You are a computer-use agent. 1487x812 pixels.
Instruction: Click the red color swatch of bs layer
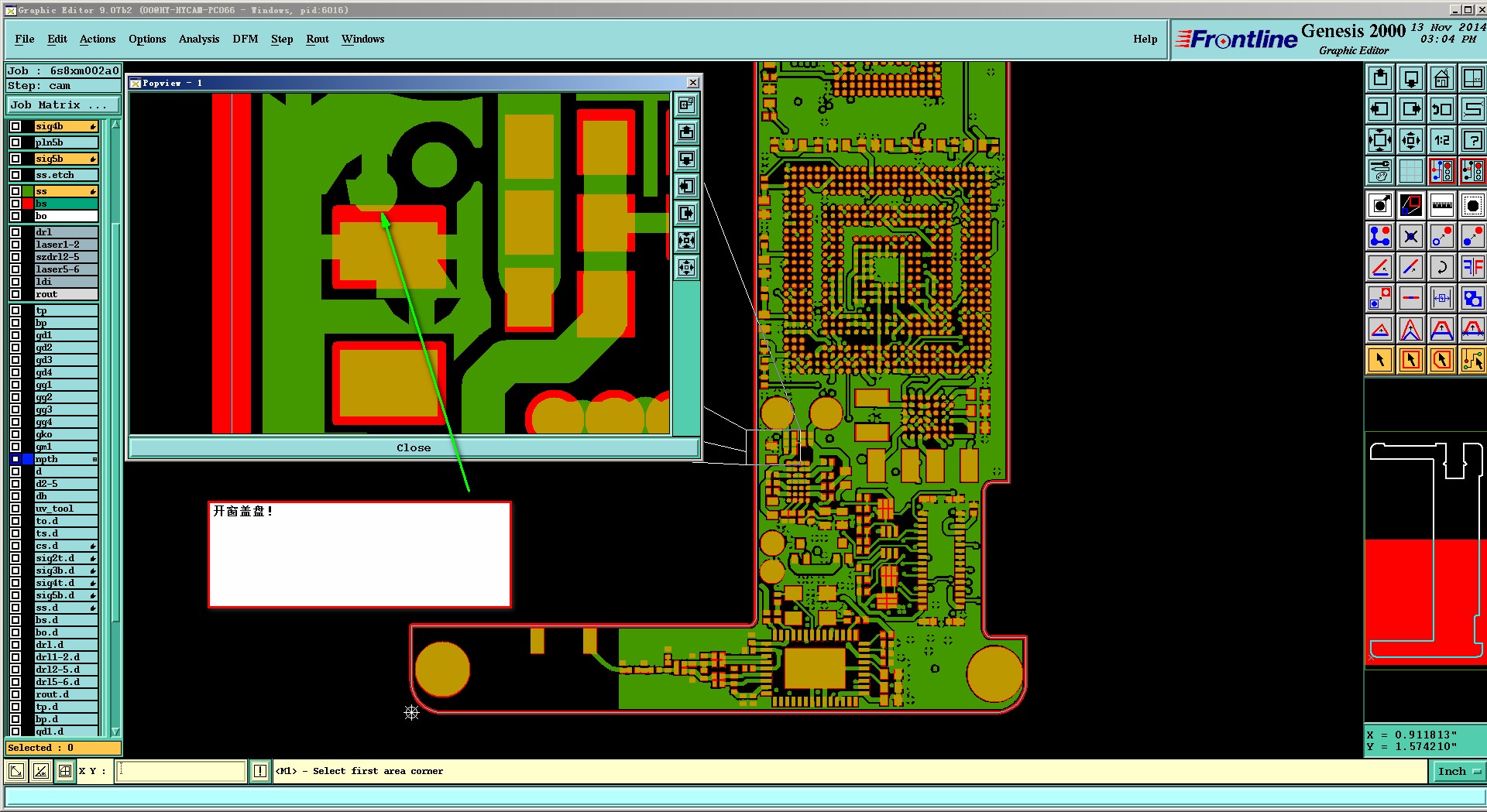(29, 204)
